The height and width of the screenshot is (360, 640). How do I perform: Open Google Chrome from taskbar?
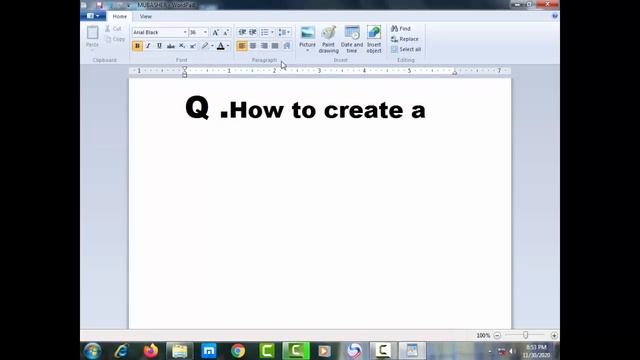(x=238, y=351)
